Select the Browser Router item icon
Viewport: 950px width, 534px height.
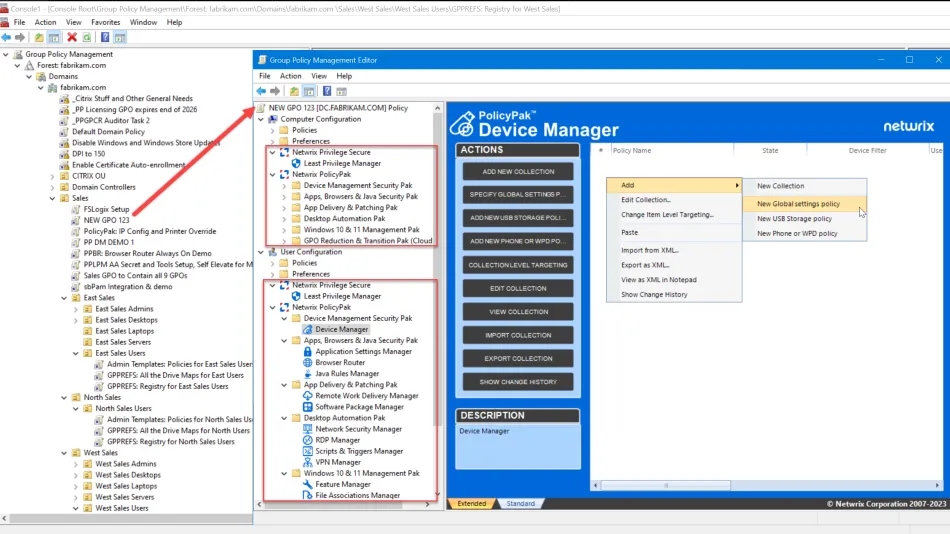[308, 362]
